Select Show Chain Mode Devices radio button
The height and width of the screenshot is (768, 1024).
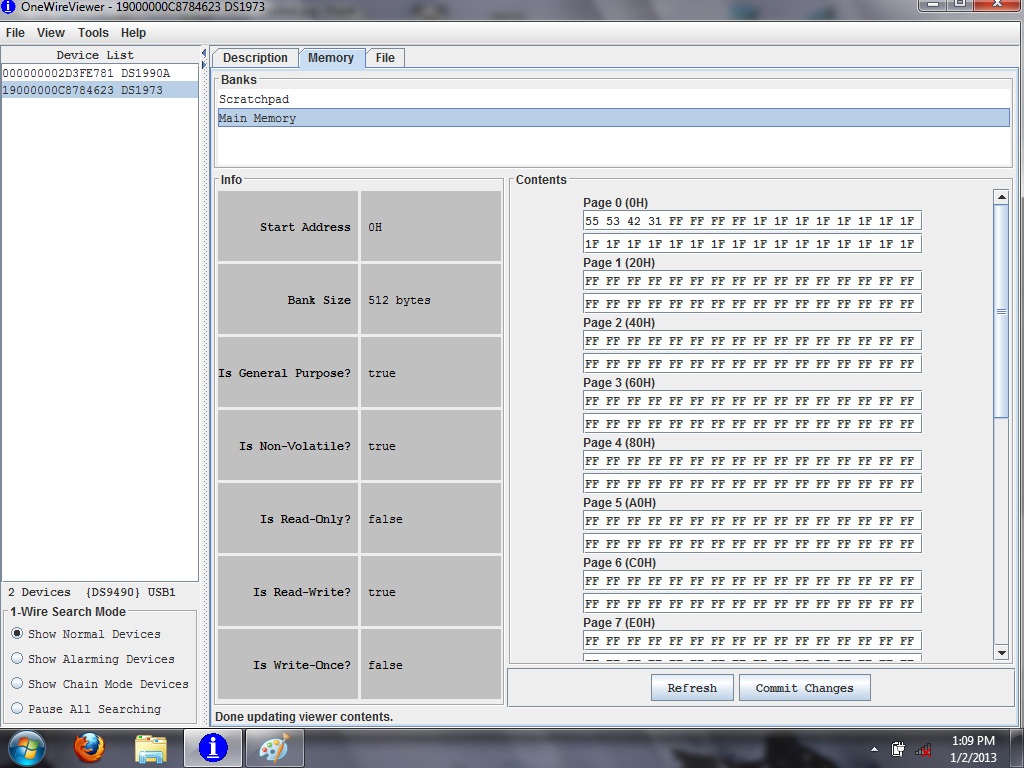[17, 683]
